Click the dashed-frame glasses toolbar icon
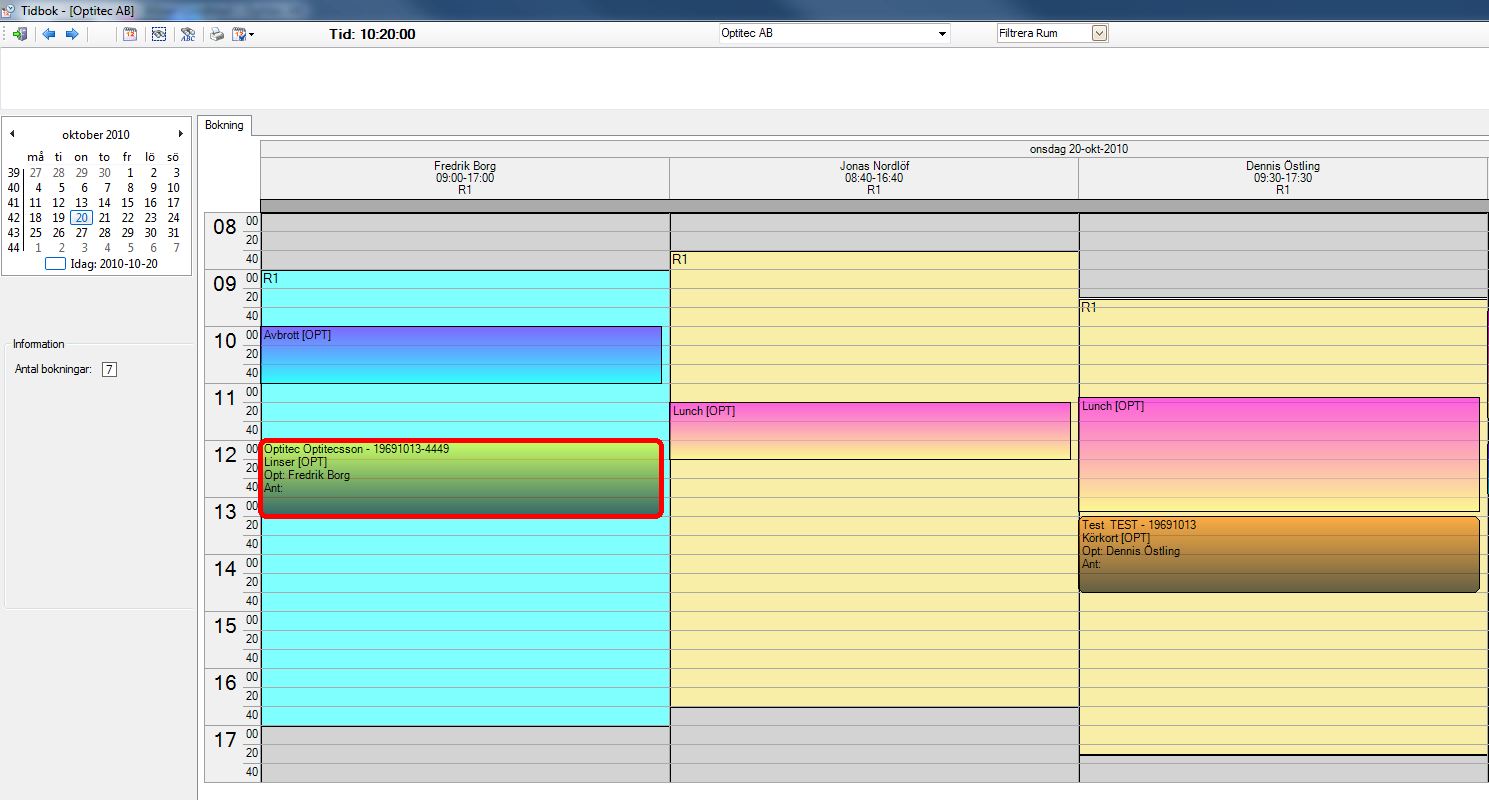 click(x=158, y=34)
